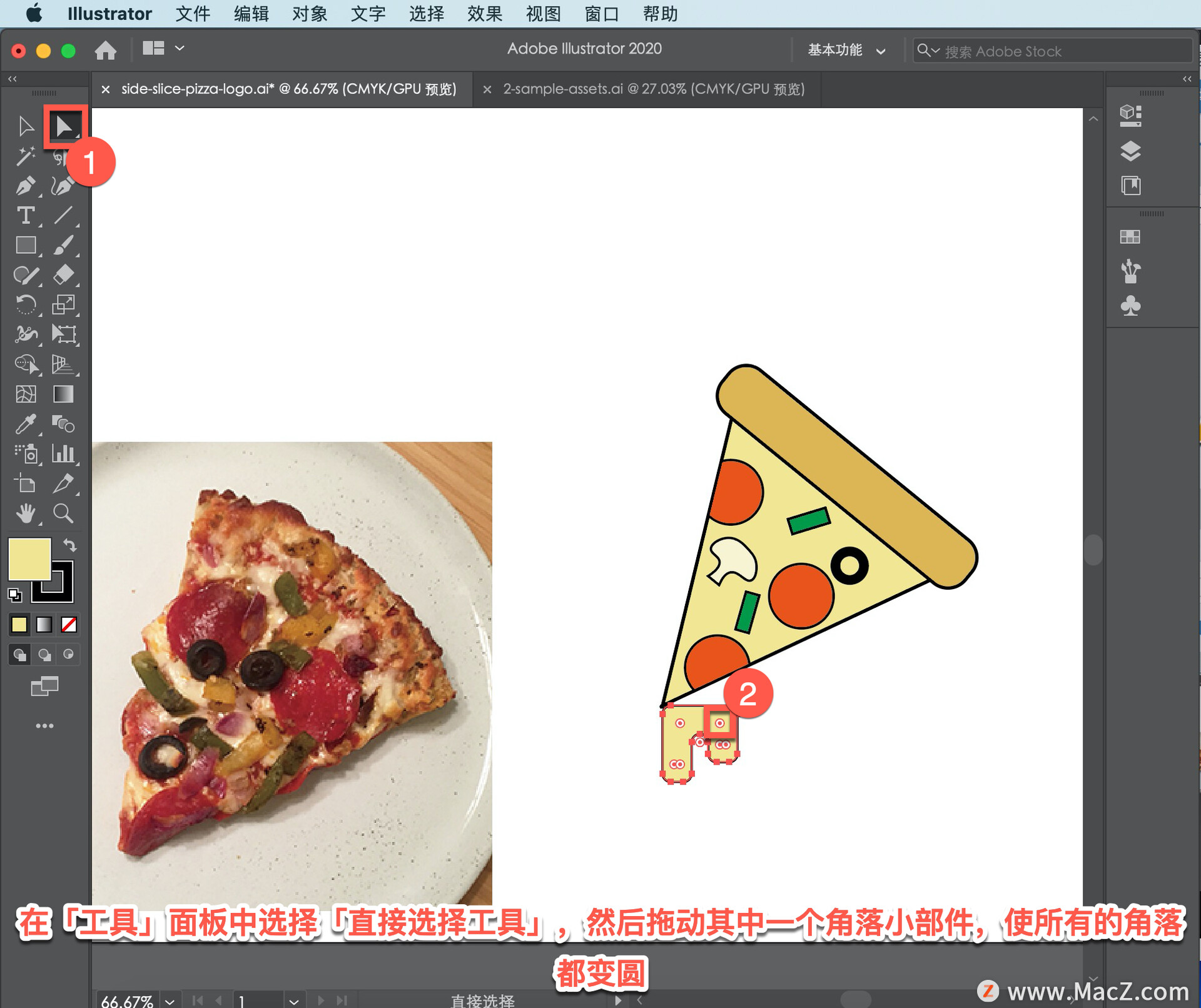Switch to 2-sample-assets.ai tab
The width and height of the screenshot is (1201, 1008).
pyautogui.click(x=654, y=89)
